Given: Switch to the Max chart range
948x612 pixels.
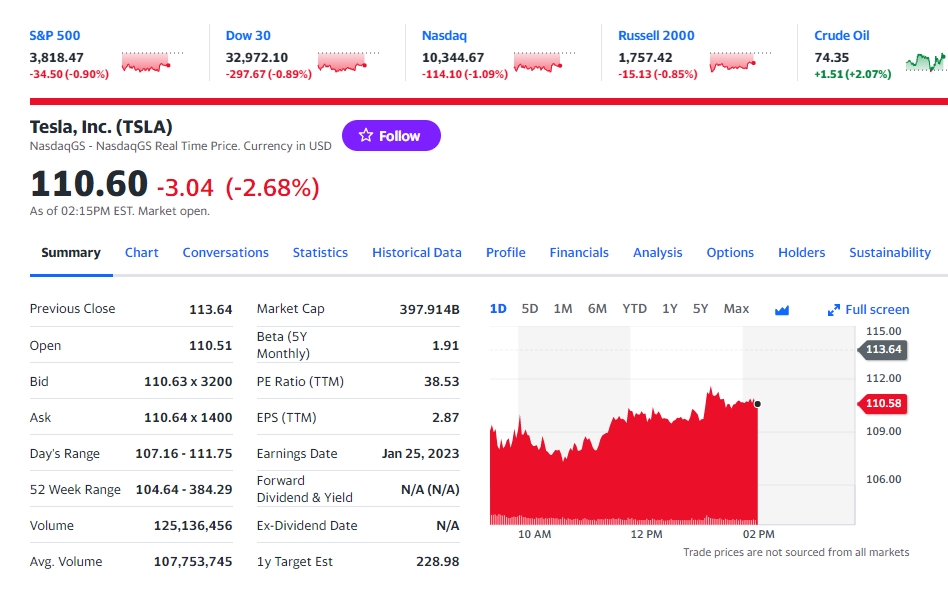Looking at the screenshot, I should tap(736, 309).
